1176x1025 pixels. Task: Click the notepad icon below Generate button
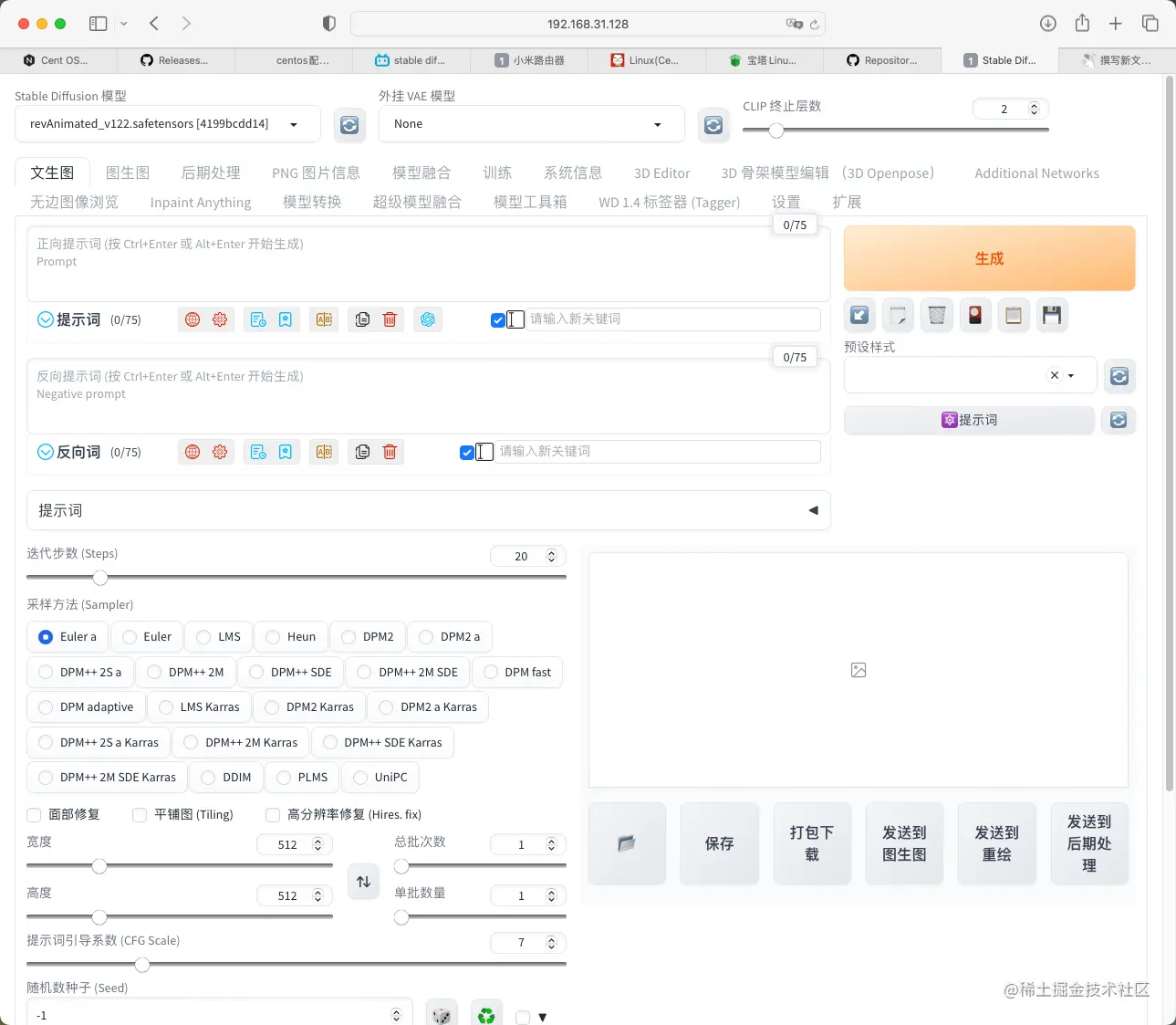click(x=898, y=316)
